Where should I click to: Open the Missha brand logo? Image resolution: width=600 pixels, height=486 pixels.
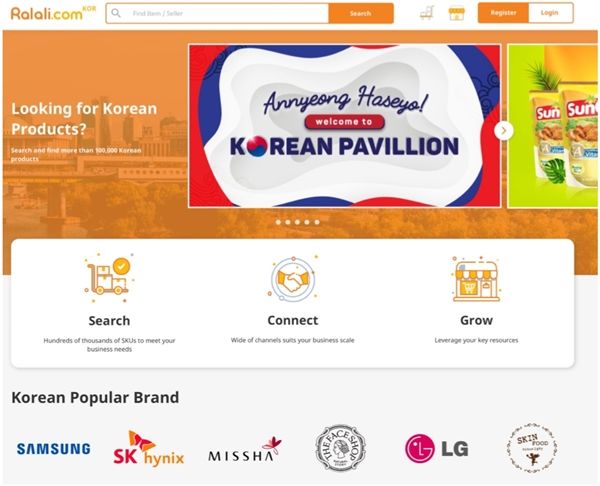point(245,450)
